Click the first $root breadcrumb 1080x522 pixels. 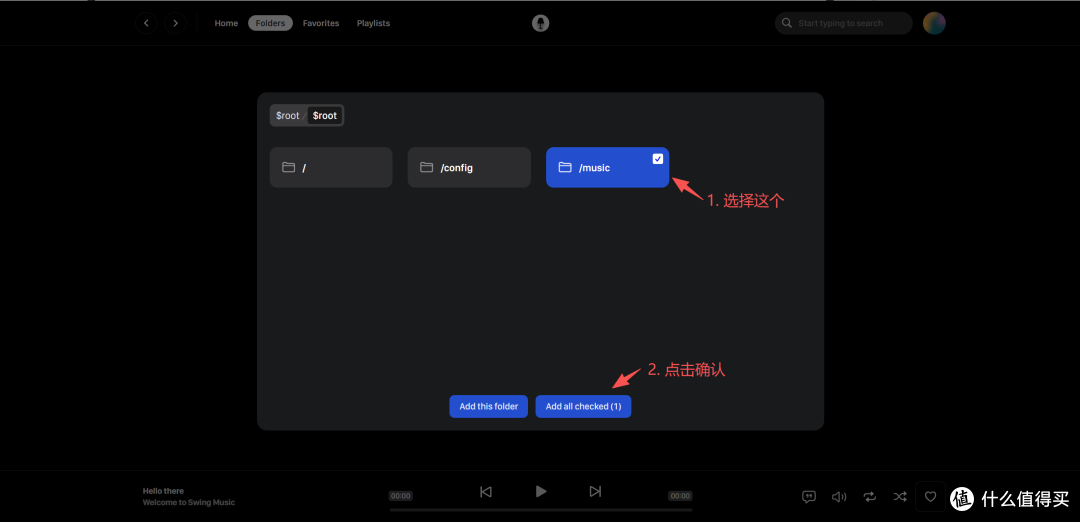pos(288,116)
